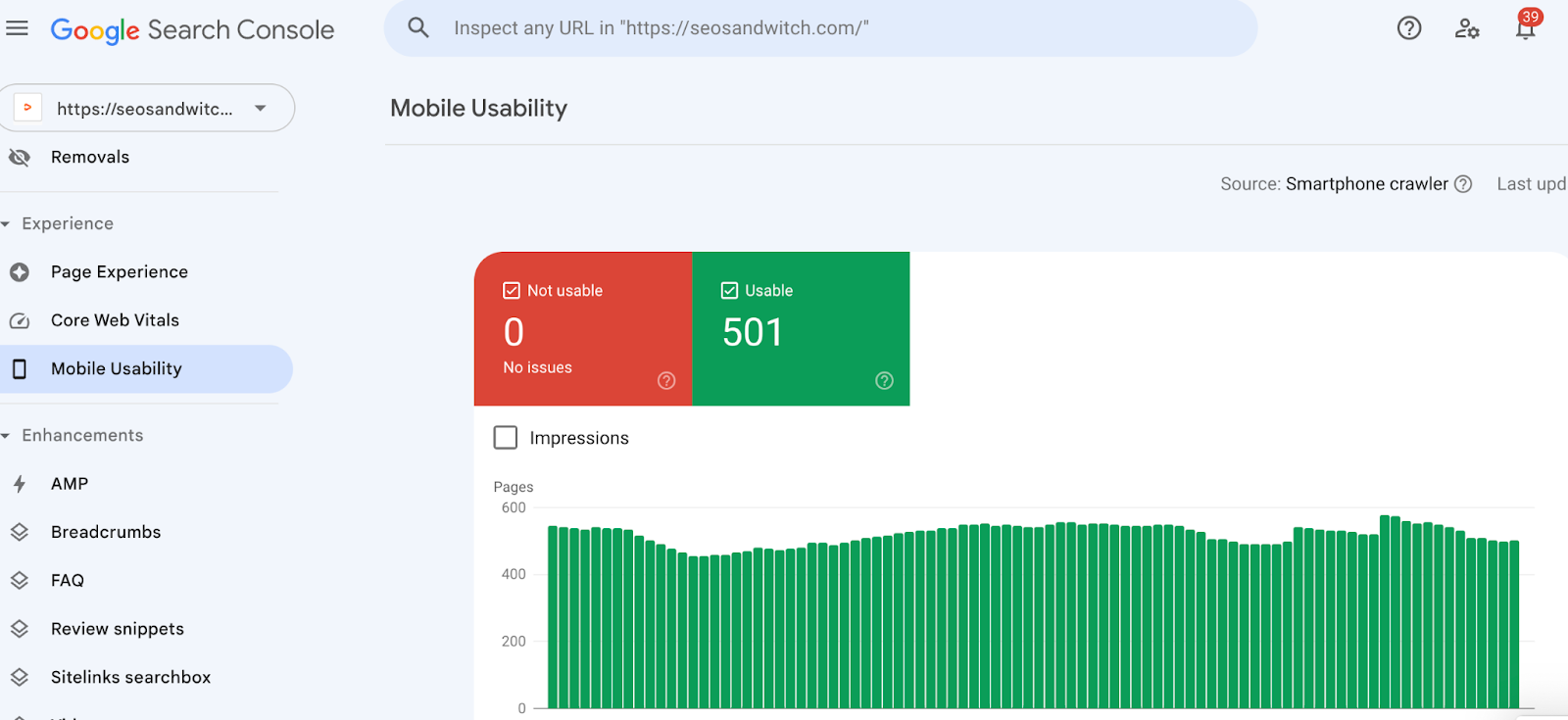The image size is (1568, 720).
Task: Click the search magnifier icon
Action: 418,28
